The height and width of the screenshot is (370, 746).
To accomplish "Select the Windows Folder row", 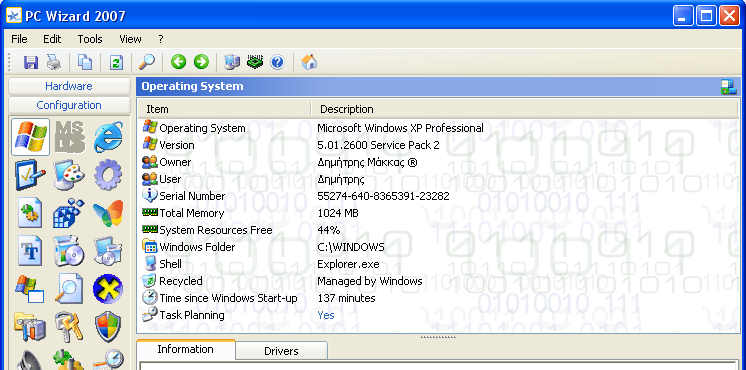I will point(438,247).
